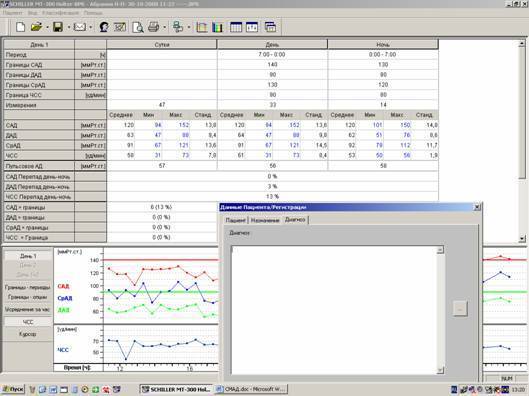The image size is (529, 396).
Task: Expand the dropdown arrow beside the printer icon
Action: (x=165, y=27)
